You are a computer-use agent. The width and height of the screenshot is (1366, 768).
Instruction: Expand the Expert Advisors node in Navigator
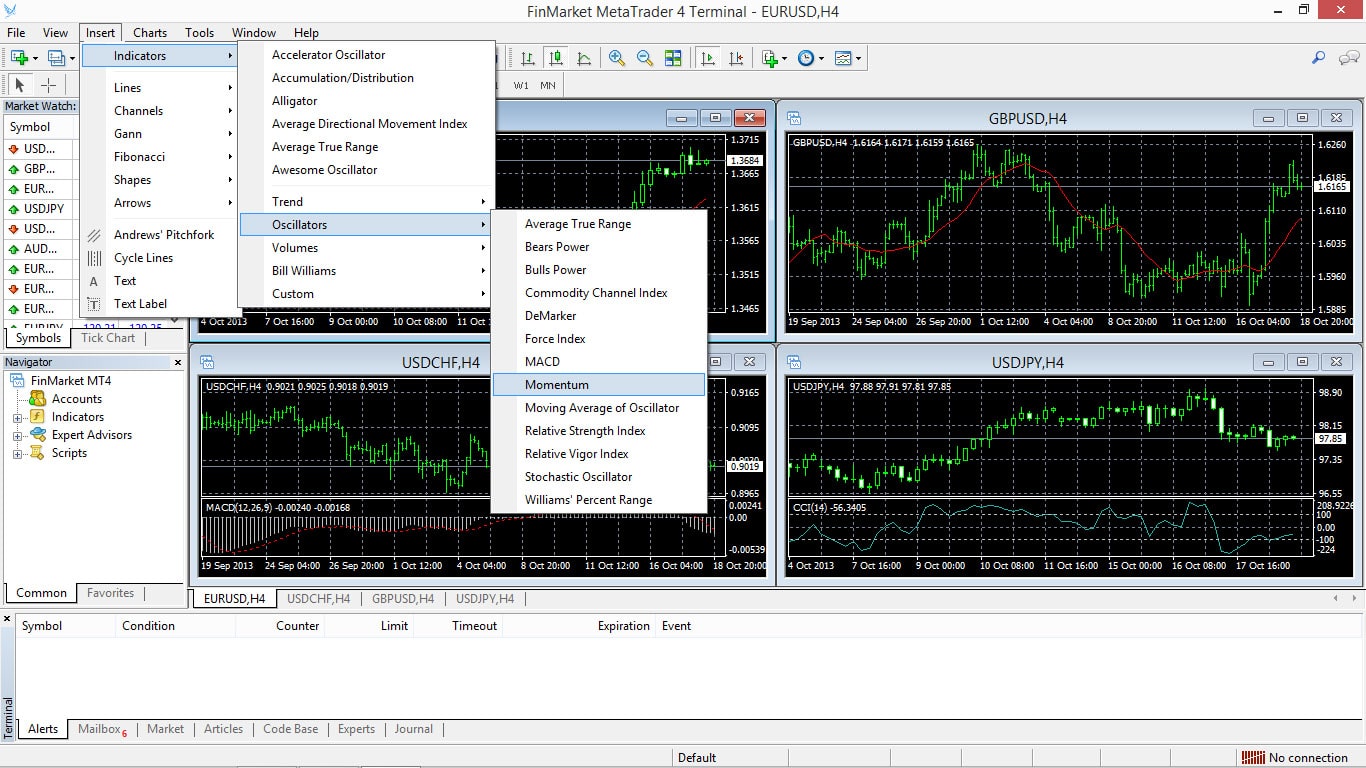(x=17, y=435)
